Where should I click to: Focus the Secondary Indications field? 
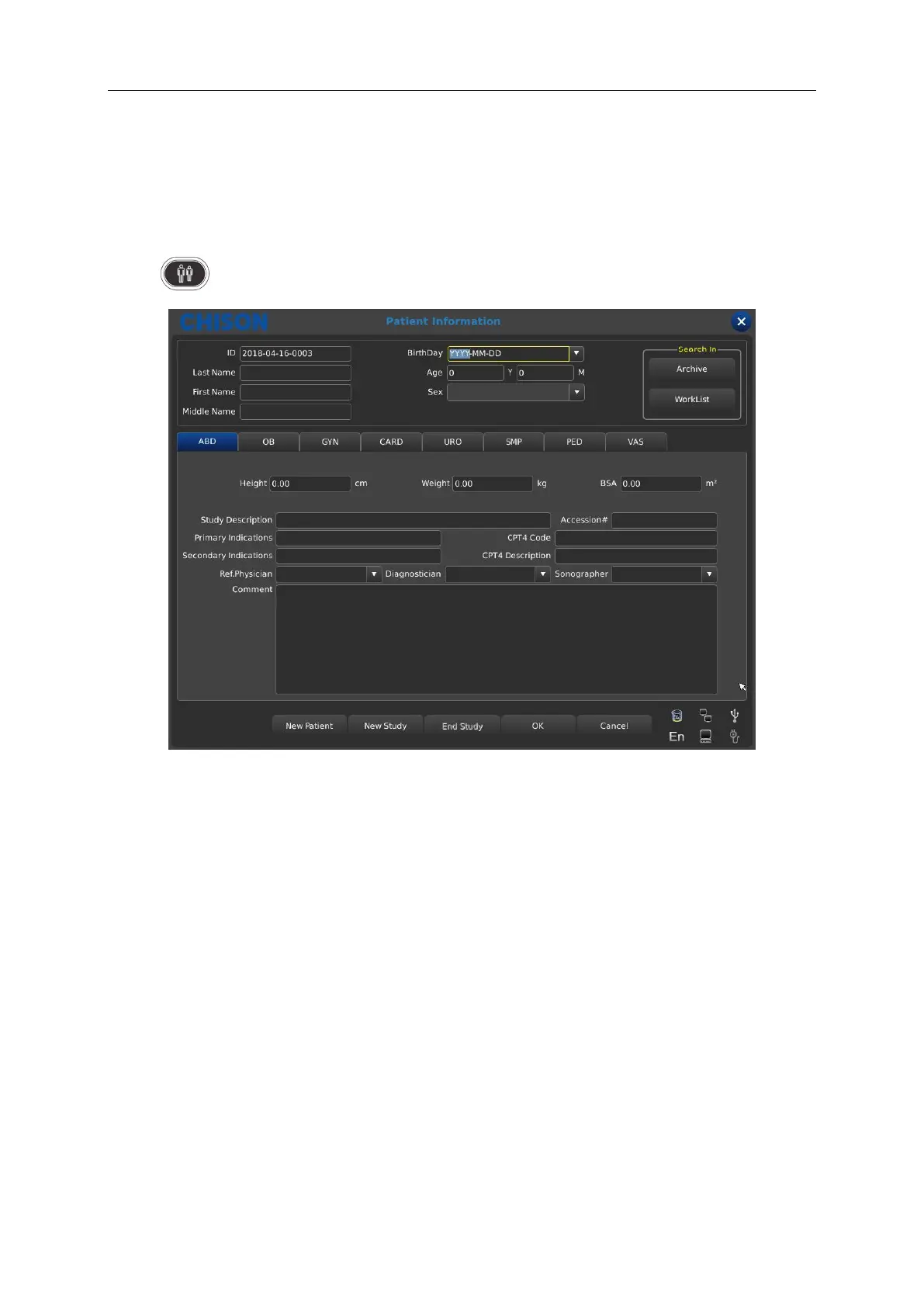[x=358, y=556]
